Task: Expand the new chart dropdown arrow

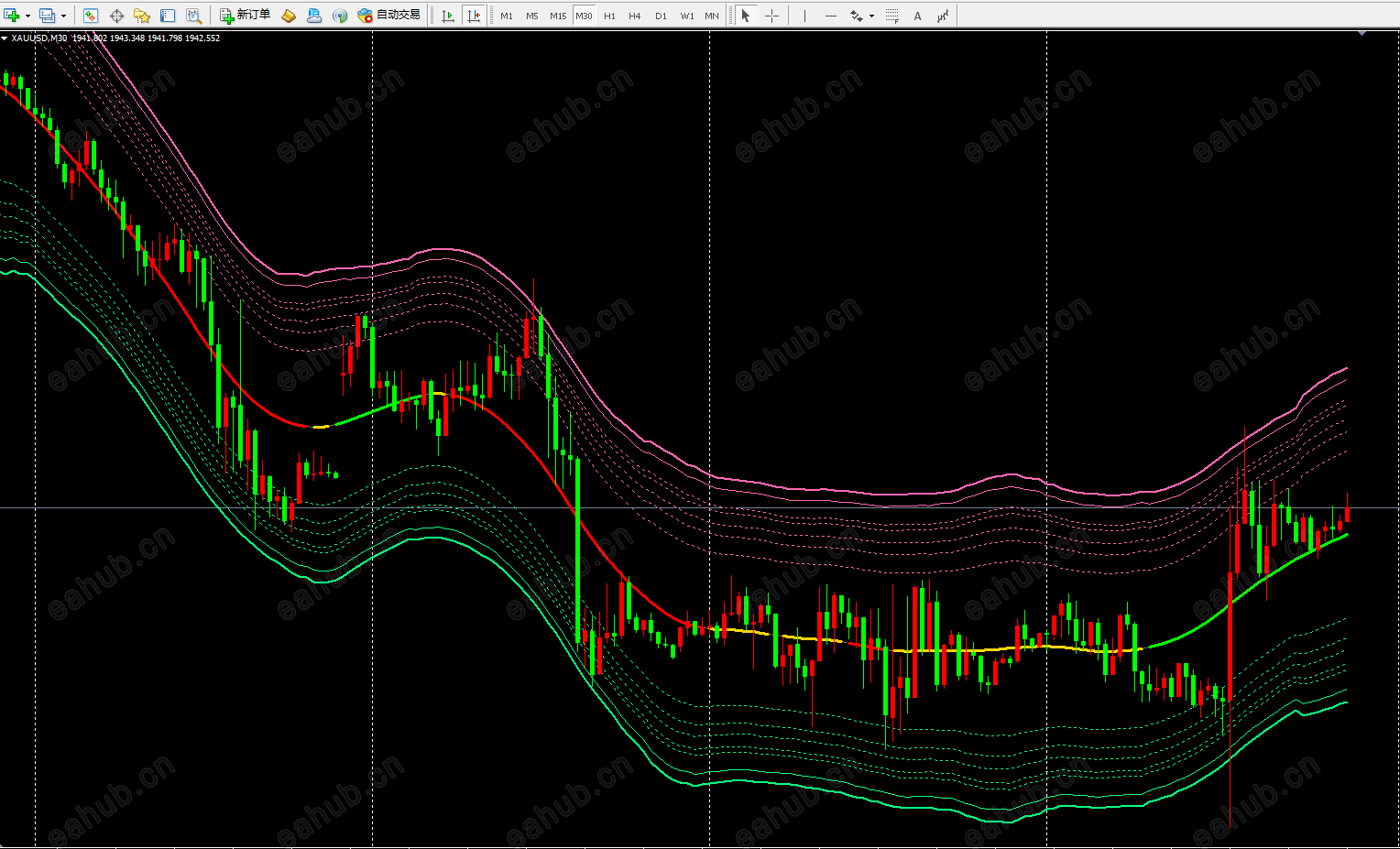Action: (27, 16)
